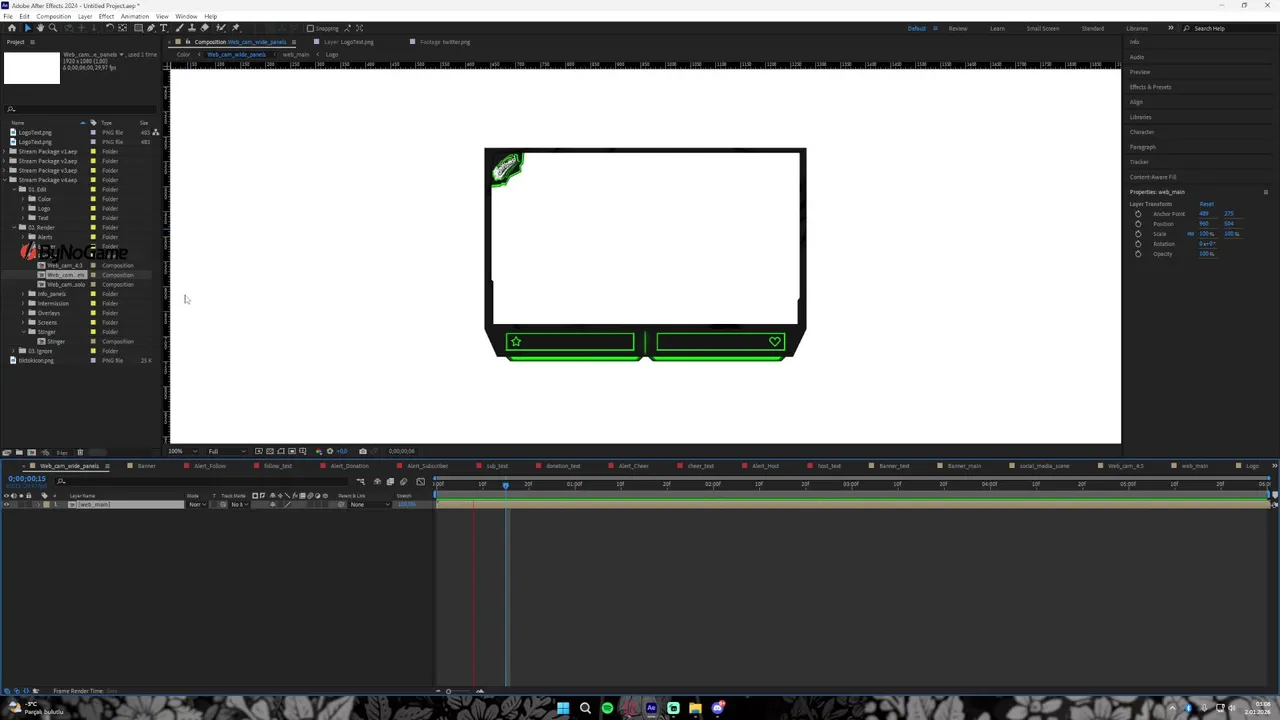Switch to the Learn workspace

click(997, 28)
